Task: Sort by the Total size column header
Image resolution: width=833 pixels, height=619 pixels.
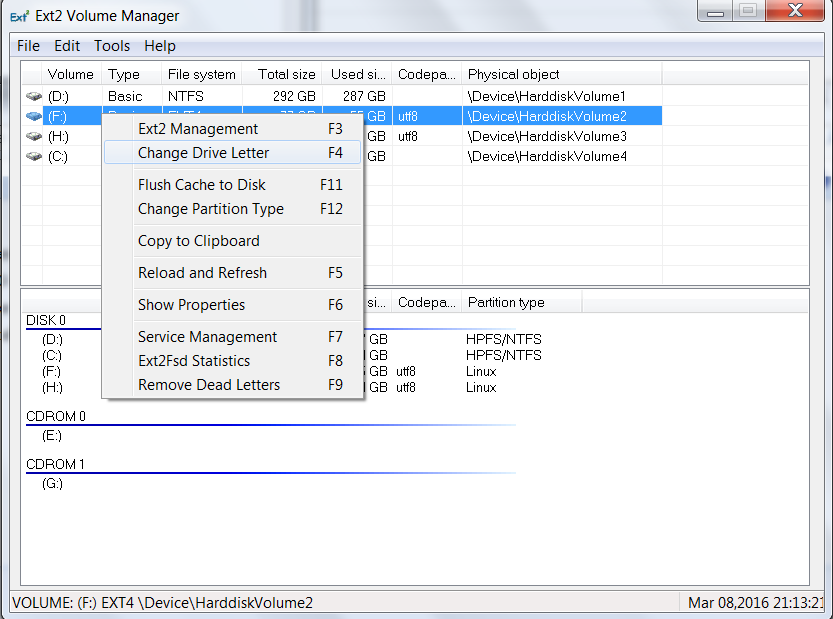Action: [x=283, y=74]
